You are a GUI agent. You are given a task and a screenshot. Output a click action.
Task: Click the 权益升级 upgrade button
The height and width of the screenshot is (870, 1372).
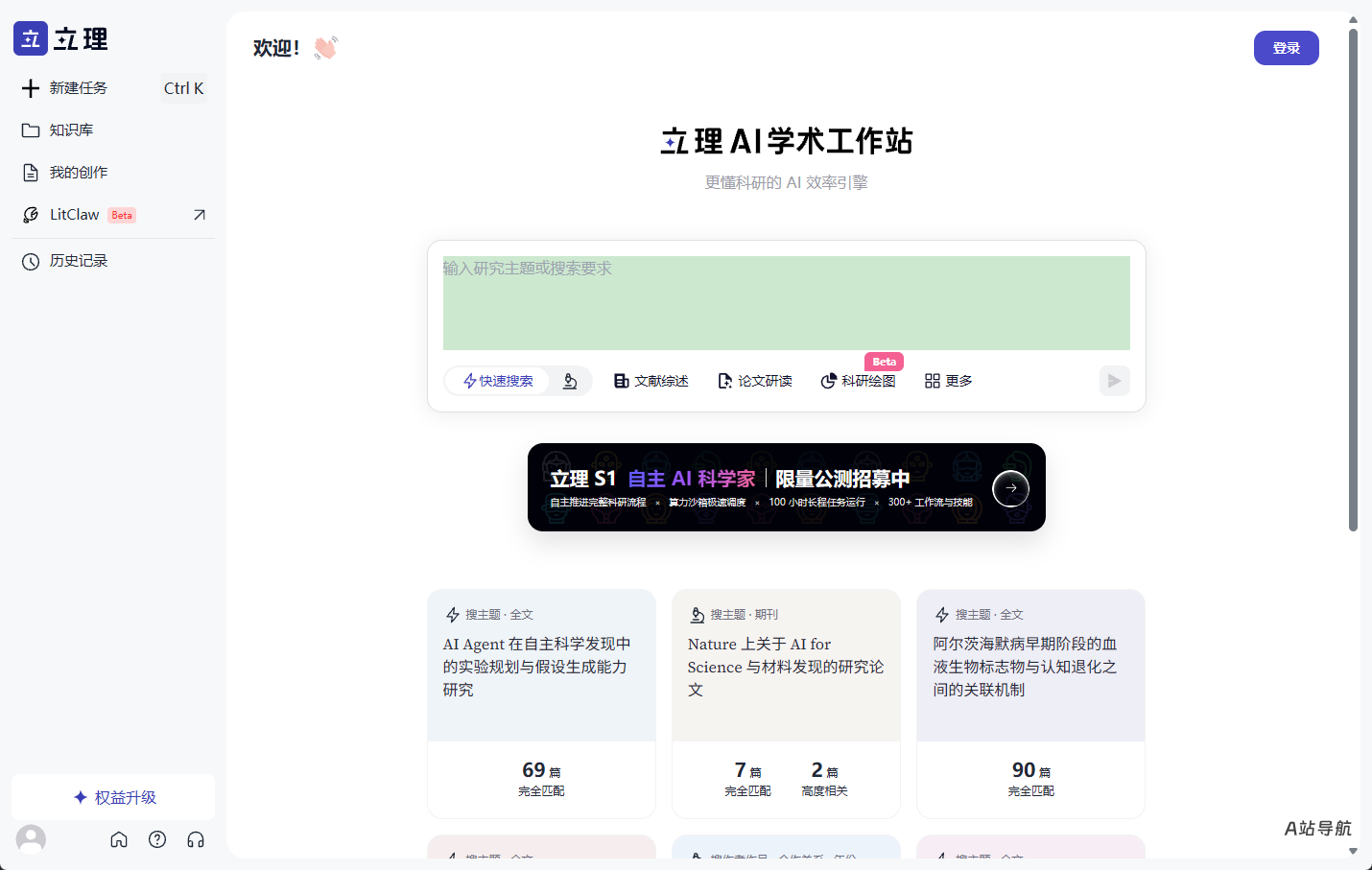tap(113, 797)
